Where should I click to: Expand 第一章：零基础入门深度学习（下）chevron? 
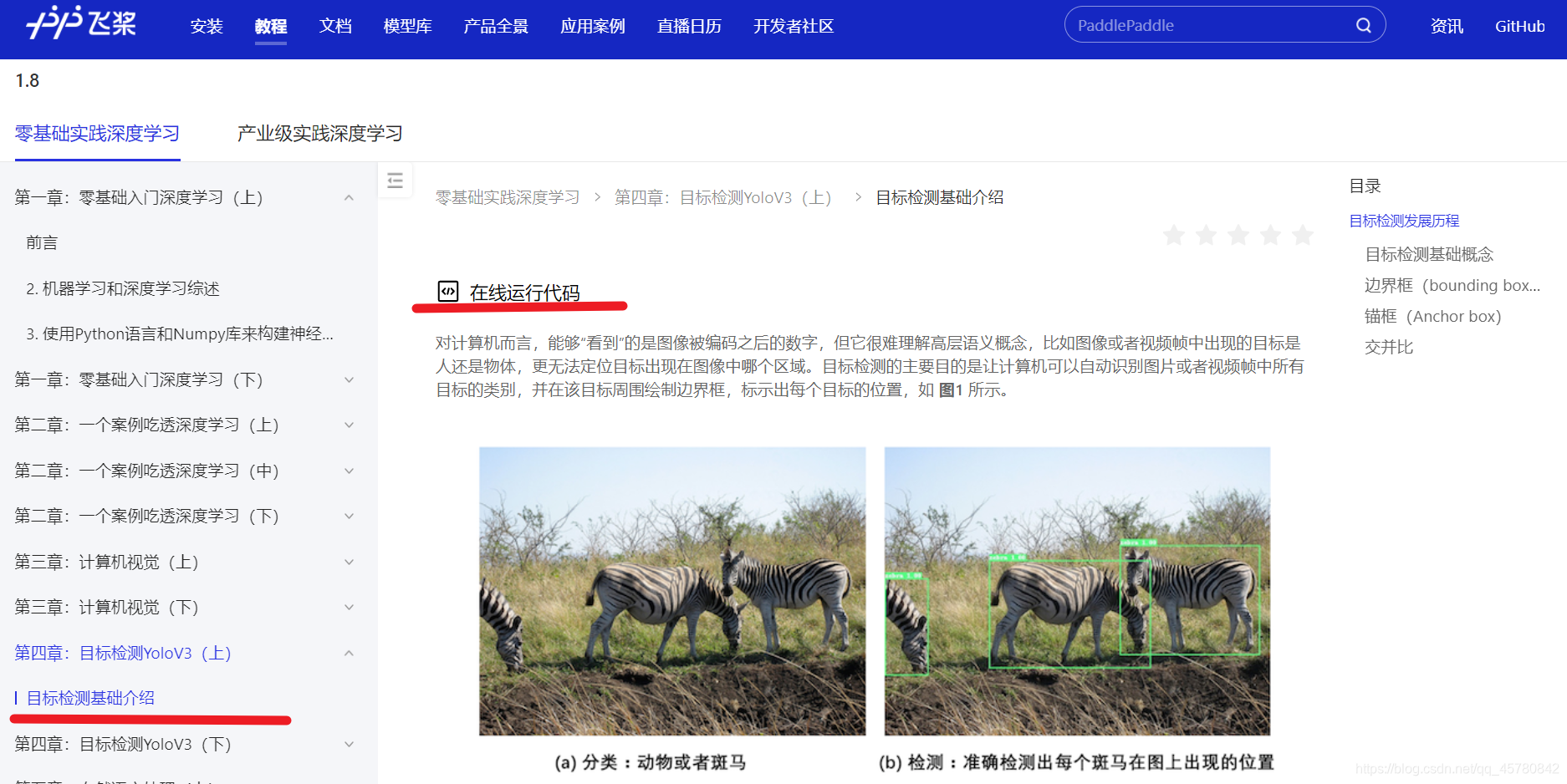349,379
